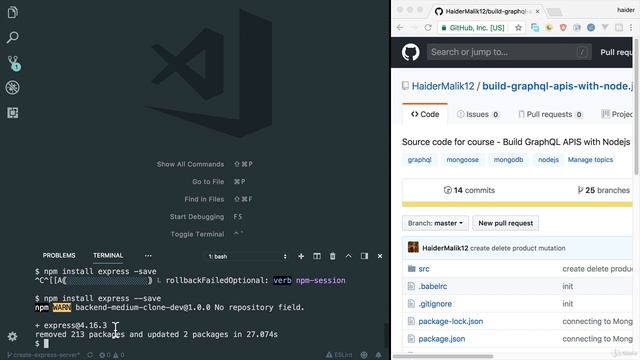Click the GitHub Octocat logo
The image size is (640, 360).
pos(411,52)
